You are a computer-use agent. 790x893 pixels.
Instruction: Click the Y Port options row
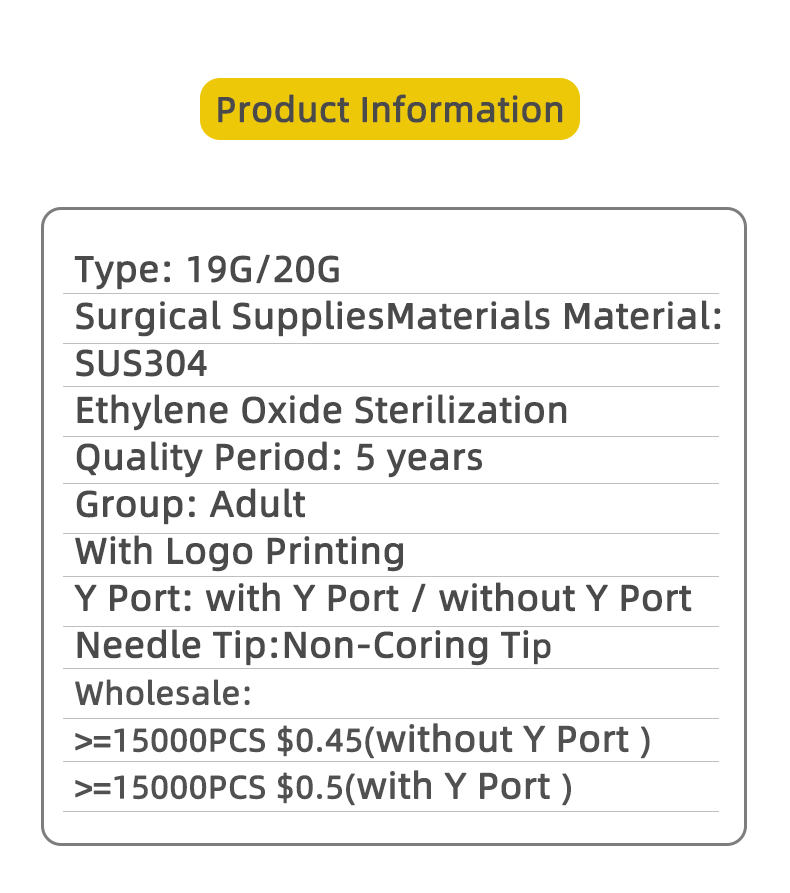(383, 598)
